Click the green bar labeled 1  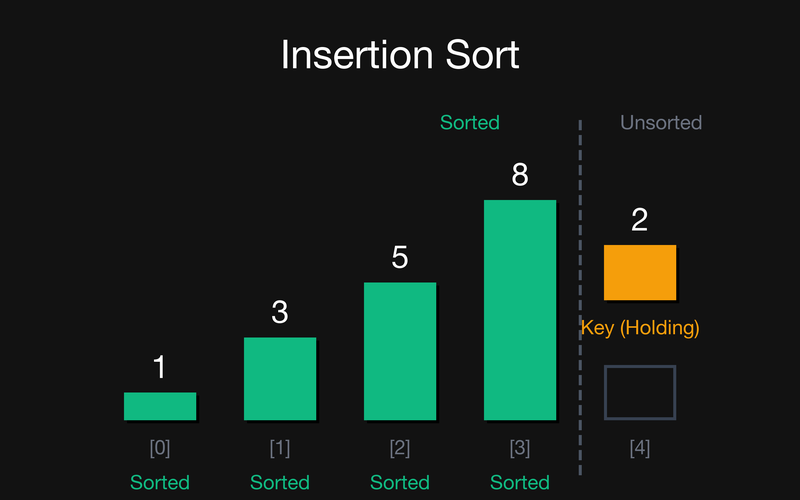[160, 406]
